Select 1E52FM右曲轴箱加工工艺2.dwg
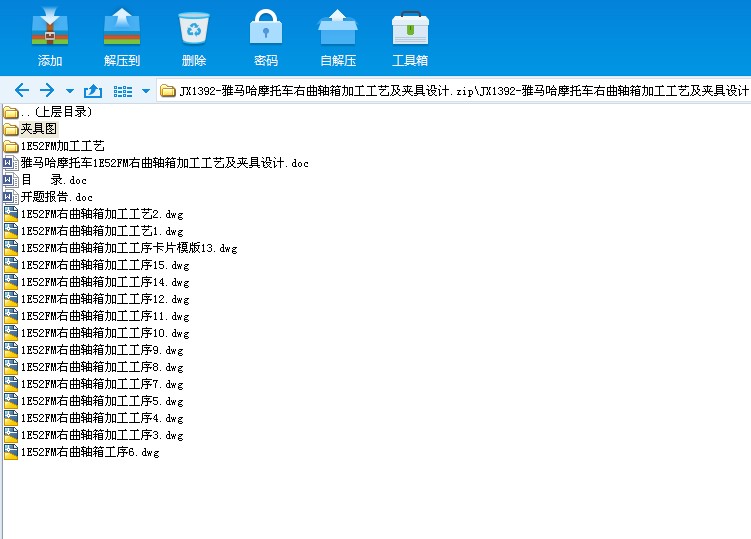 [x=93, y=214]
